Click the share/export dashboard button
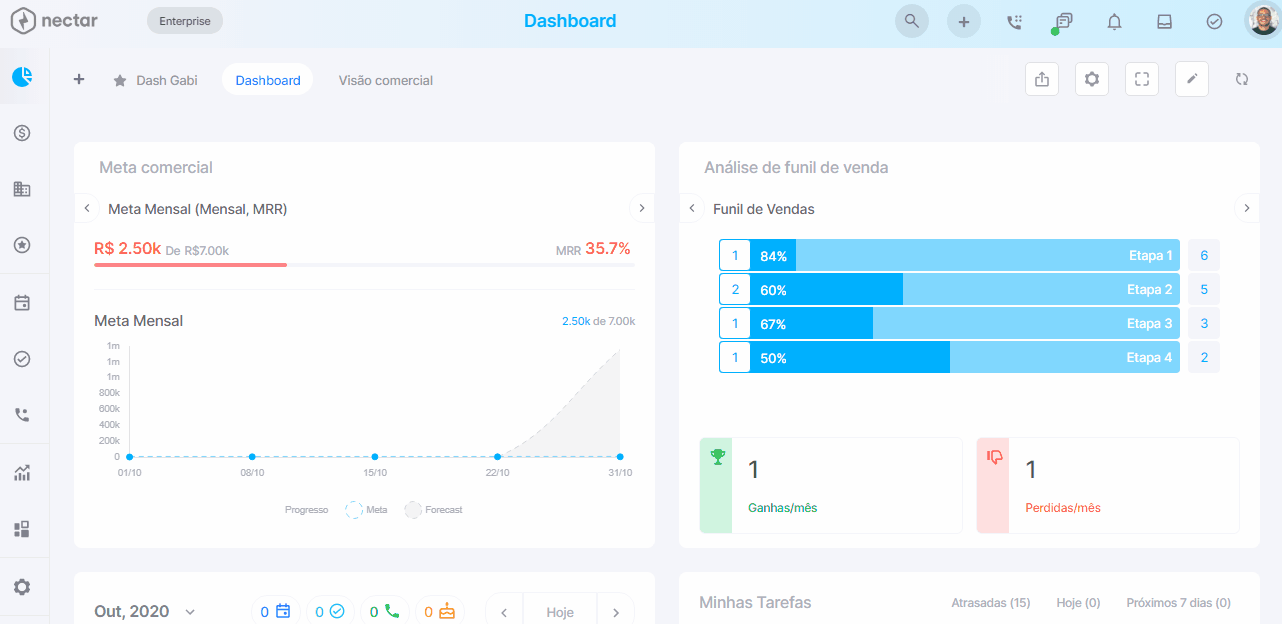Image resolution: width=1282 pixels, height=624 pixels. pyautogui.click(x=1042, y=79)
